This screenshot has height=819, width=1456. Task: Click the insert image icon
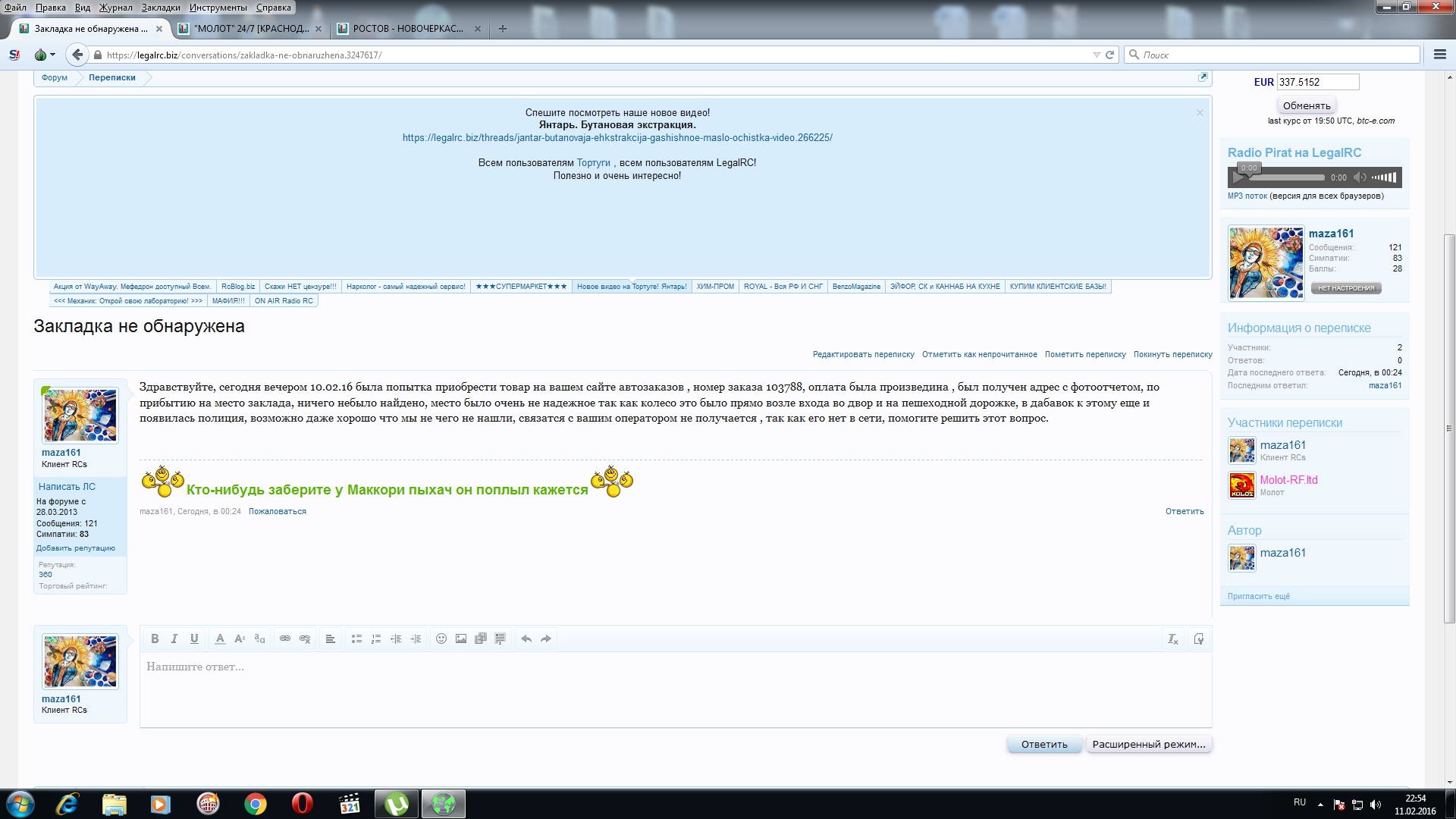[x=461, y=639]
